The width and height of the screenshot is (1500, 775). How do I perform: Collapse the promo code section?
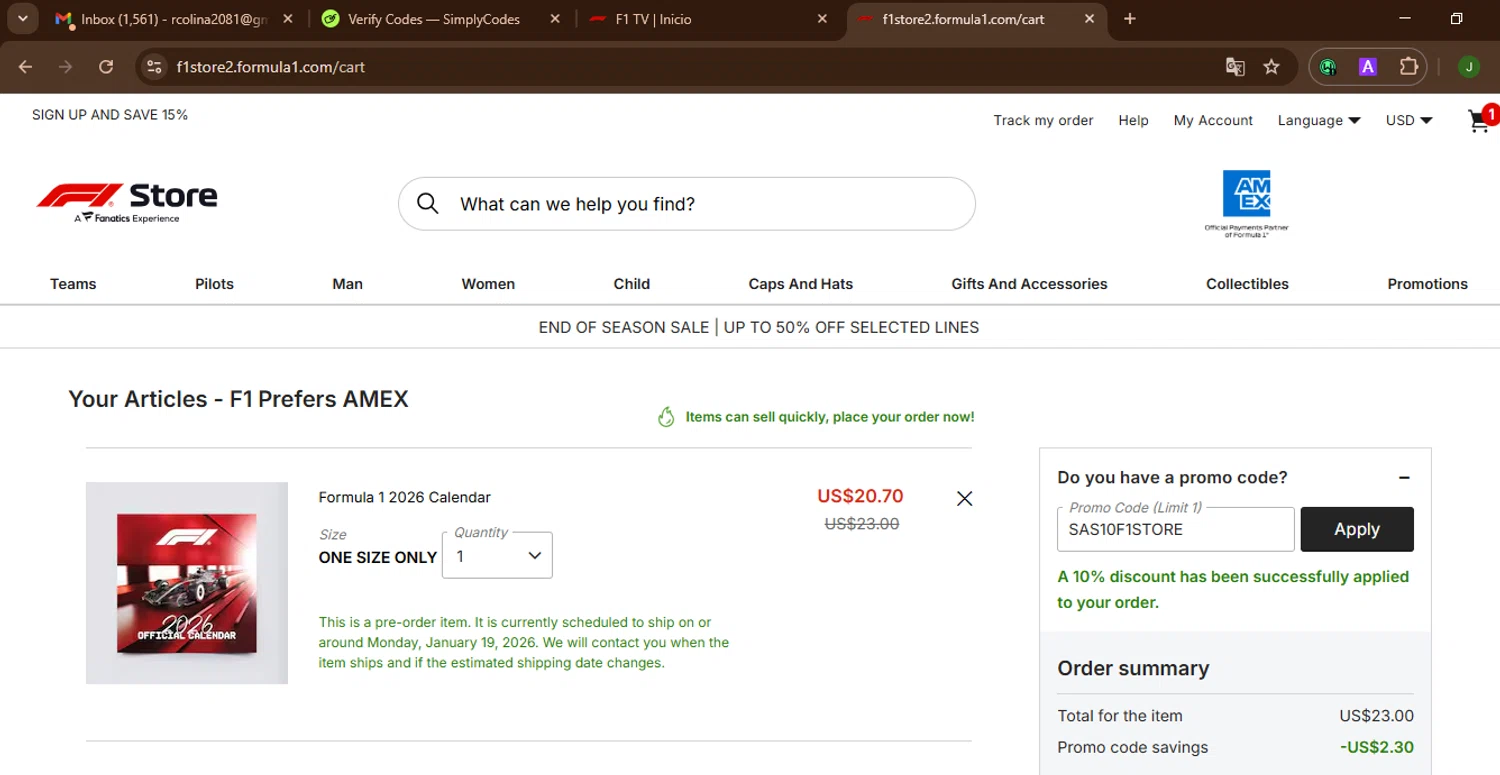click(x=1404, y=478)
